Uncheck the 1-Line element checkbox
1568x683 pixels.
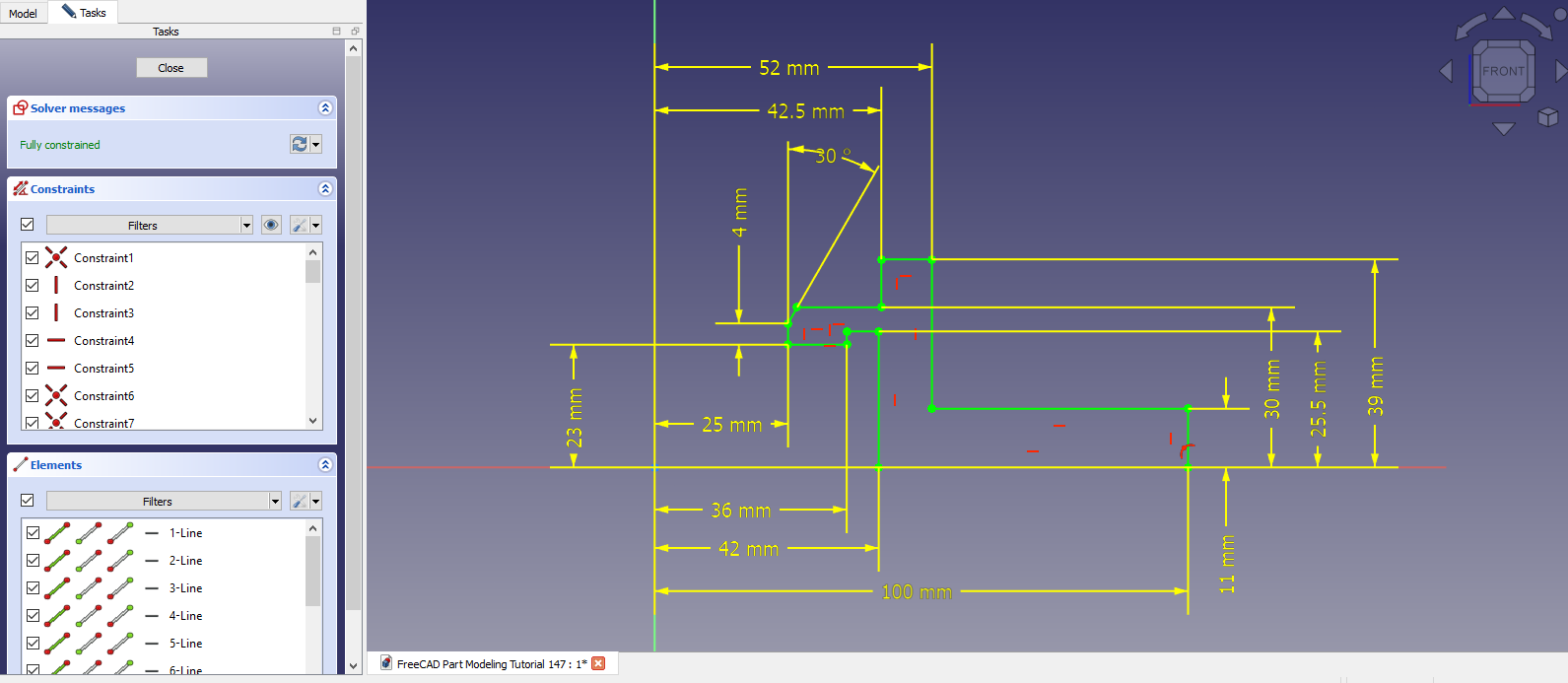point(33,533)
